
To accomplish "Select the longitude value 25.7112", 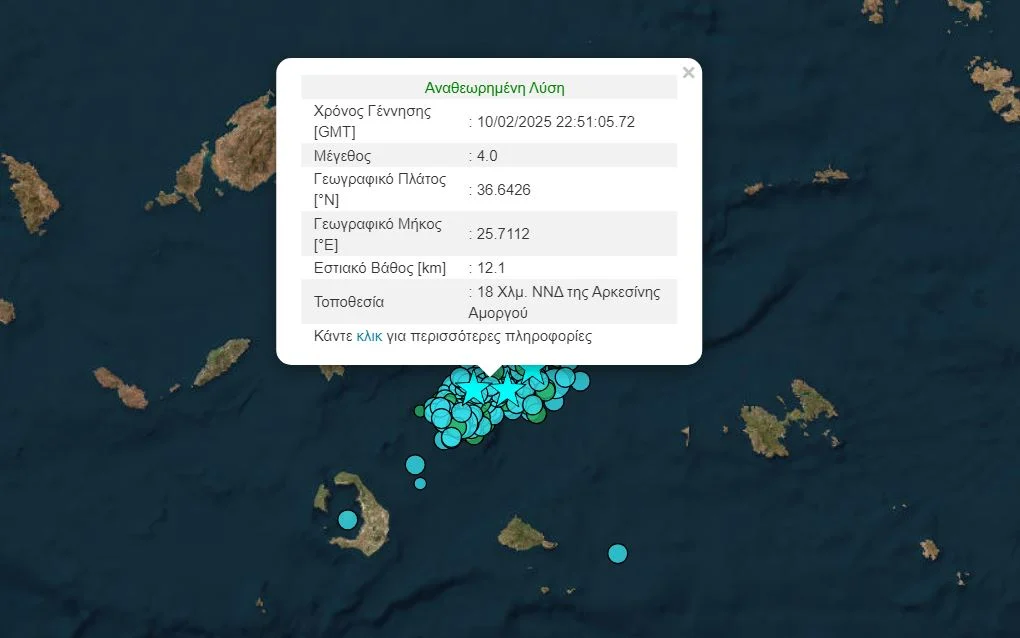I will click(504, 234).
